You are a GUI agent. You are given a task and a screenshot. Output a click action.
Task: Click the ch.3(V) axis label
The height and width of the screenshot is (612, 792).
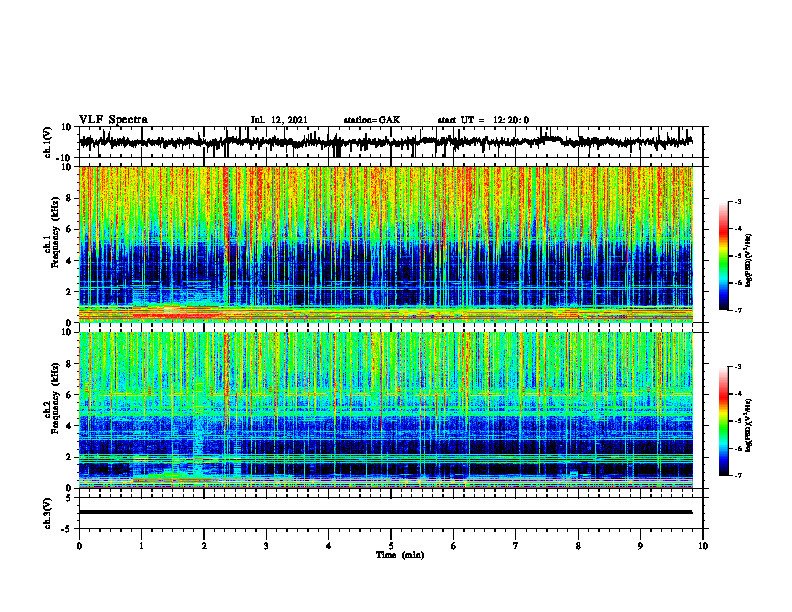click(x=48, y=513)
